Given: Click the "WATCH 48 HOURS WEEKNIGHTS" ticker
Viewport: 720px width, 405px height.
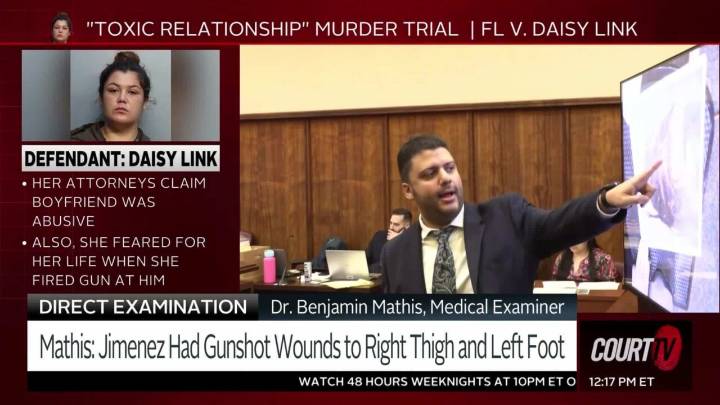Looking at the screenshot, I should click(x=437, y=382).
